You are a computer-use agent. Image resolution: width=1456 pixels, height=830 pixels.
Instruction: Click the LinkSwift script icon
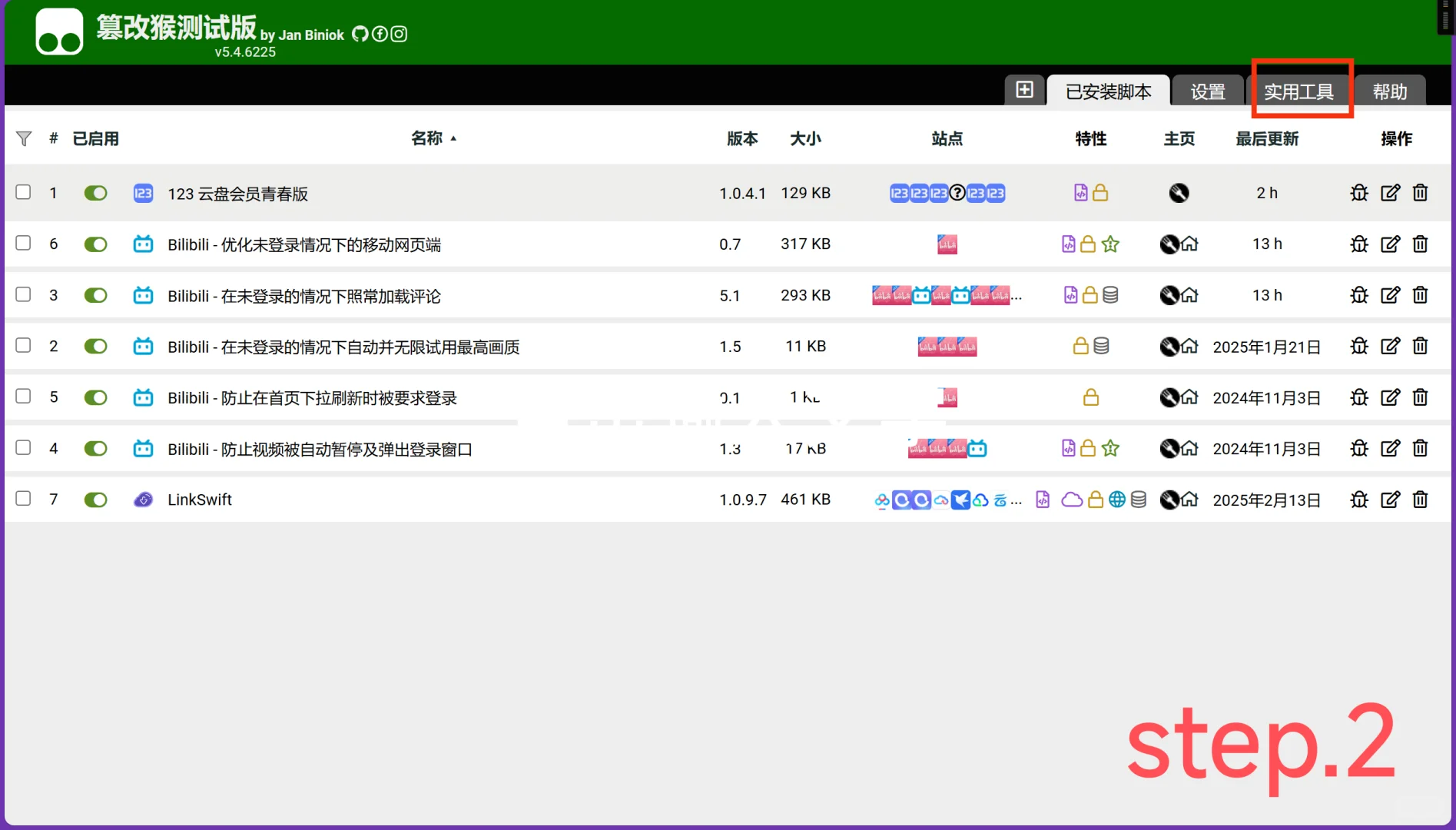coord(143,500)
